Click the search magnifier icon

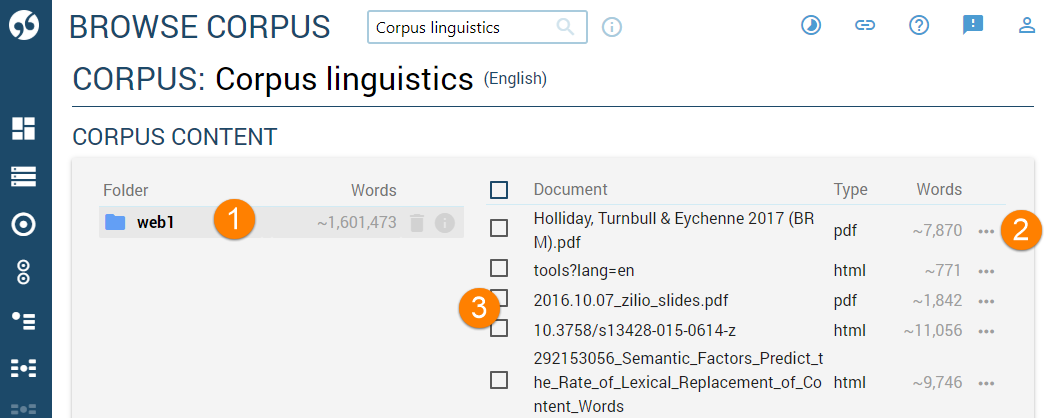[566, 27]
